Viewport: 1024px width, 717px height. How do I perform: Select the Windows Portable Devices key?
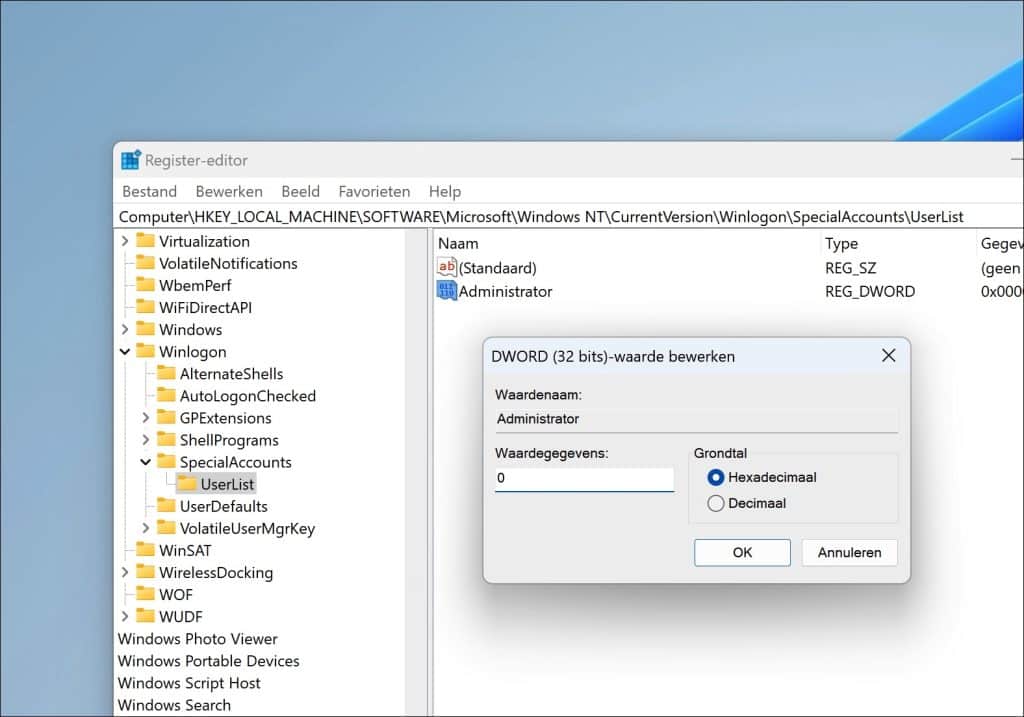[208, 661]
